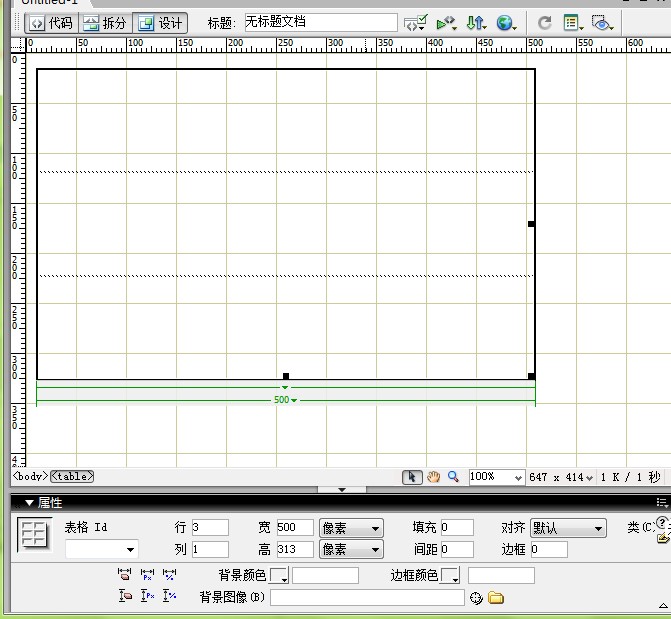
Task: Click the cell padding (填充) field
Action: pyautogui.click(x=457, y=527)
